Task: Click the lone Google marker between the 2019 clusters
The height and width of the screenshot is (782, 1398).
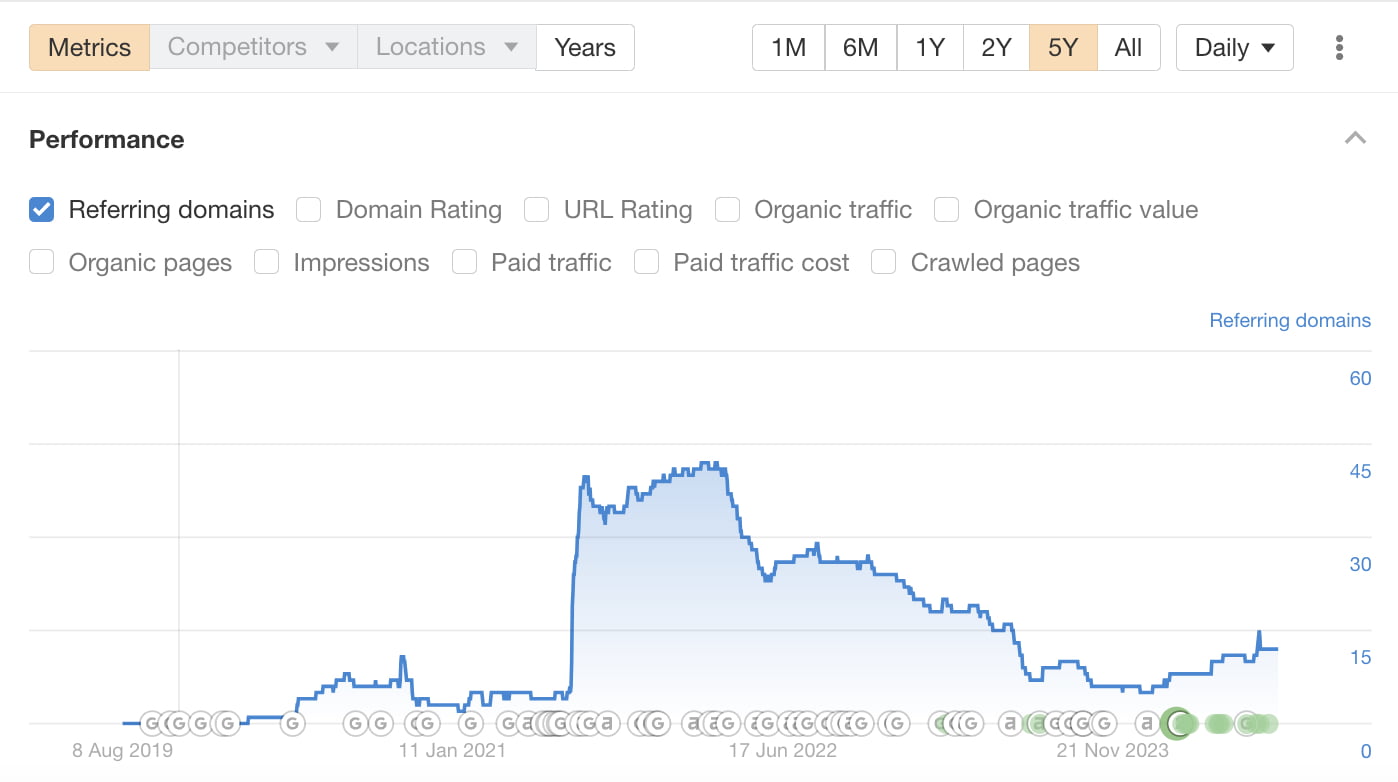Action: tap(293, 723)
